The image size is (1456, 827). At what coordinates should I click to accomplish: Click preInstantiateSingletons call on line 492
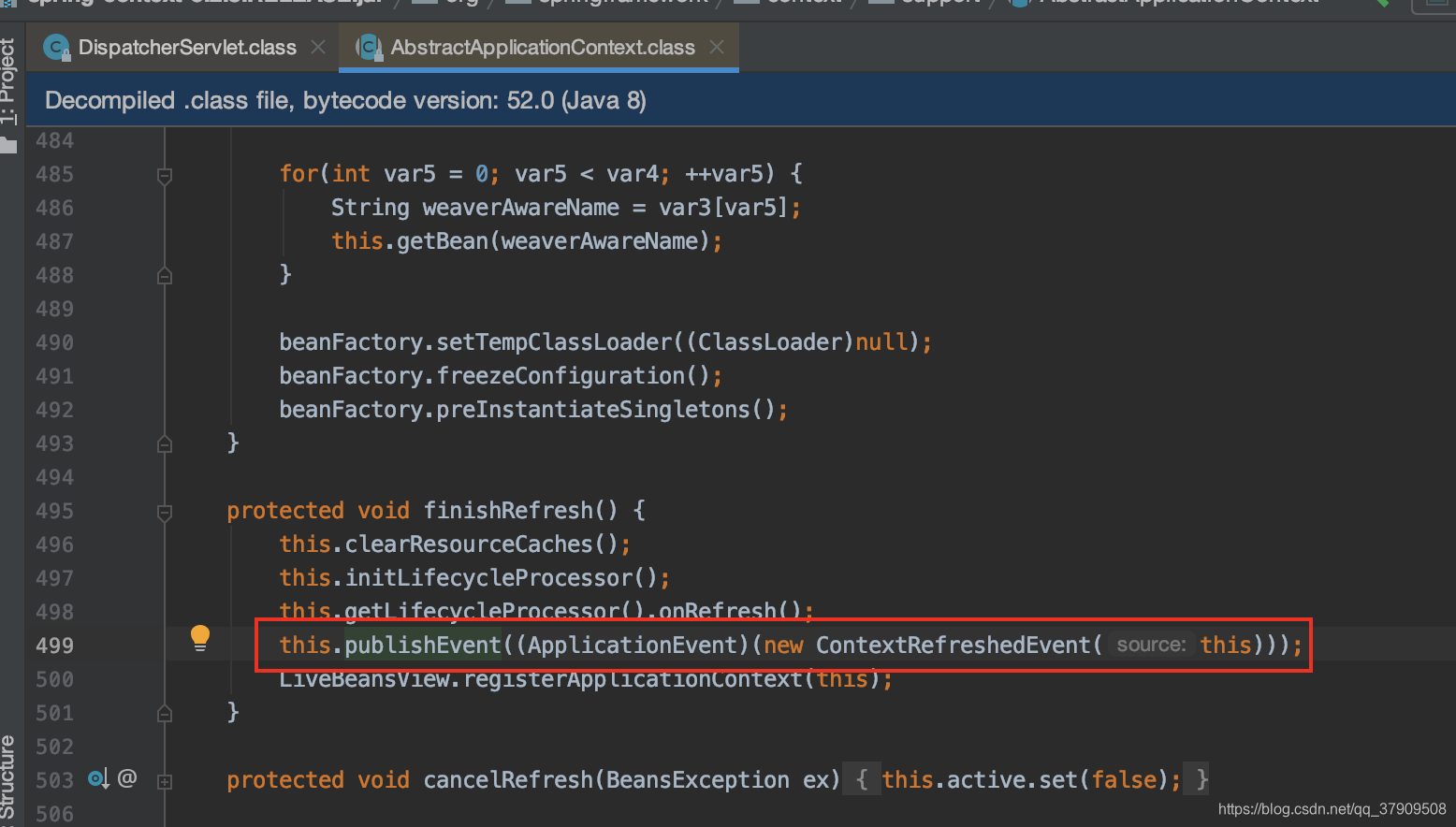(x=593, y=409)
